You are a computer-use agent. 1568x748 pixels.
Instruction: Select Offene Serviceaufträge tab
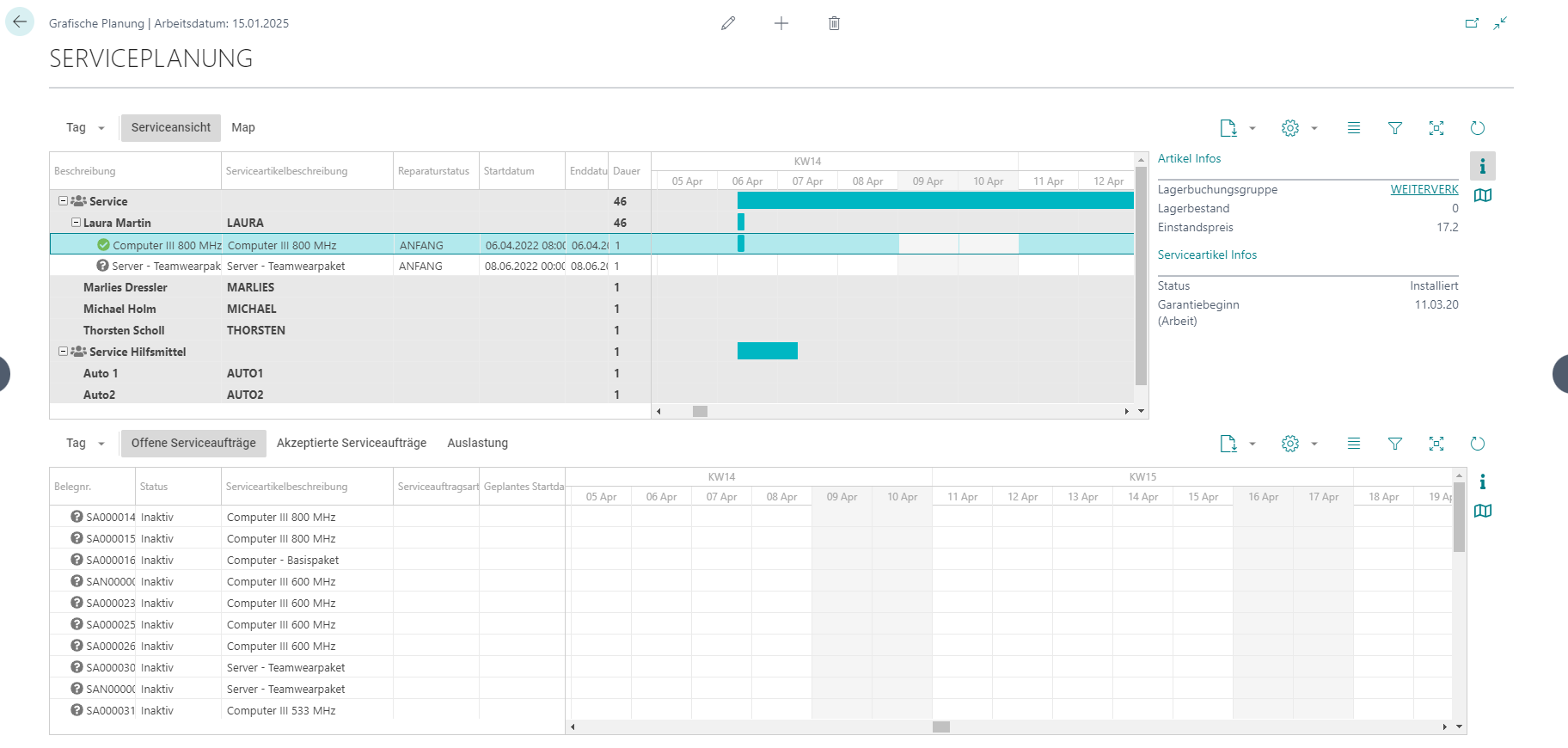(x=193, y=443)
